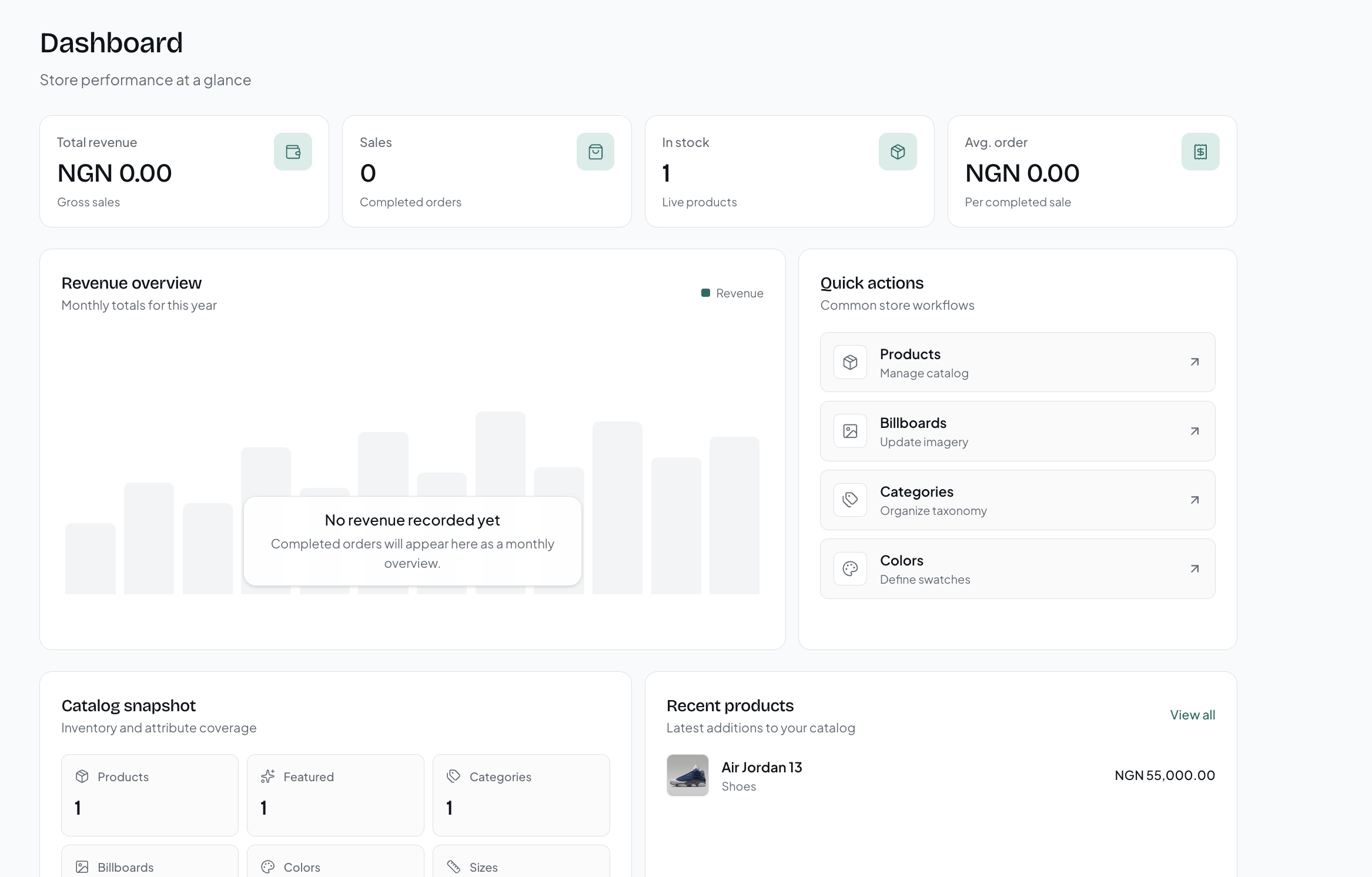Click the sparkle icon in Featured tile

[268, 776]
